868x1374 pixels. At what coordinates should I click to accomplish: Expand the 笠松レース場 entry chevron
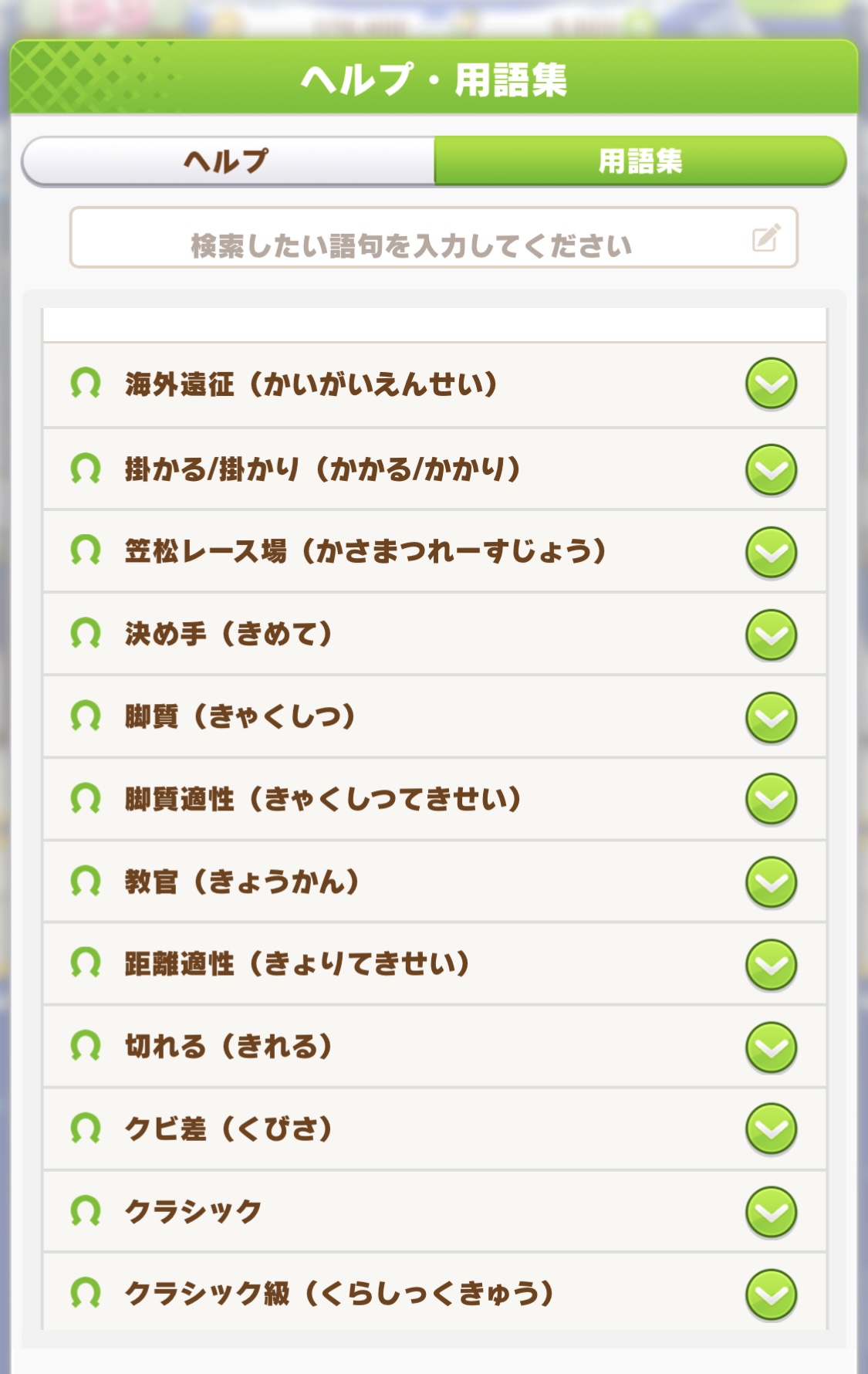pyautogui.click(x=771, y=552)
